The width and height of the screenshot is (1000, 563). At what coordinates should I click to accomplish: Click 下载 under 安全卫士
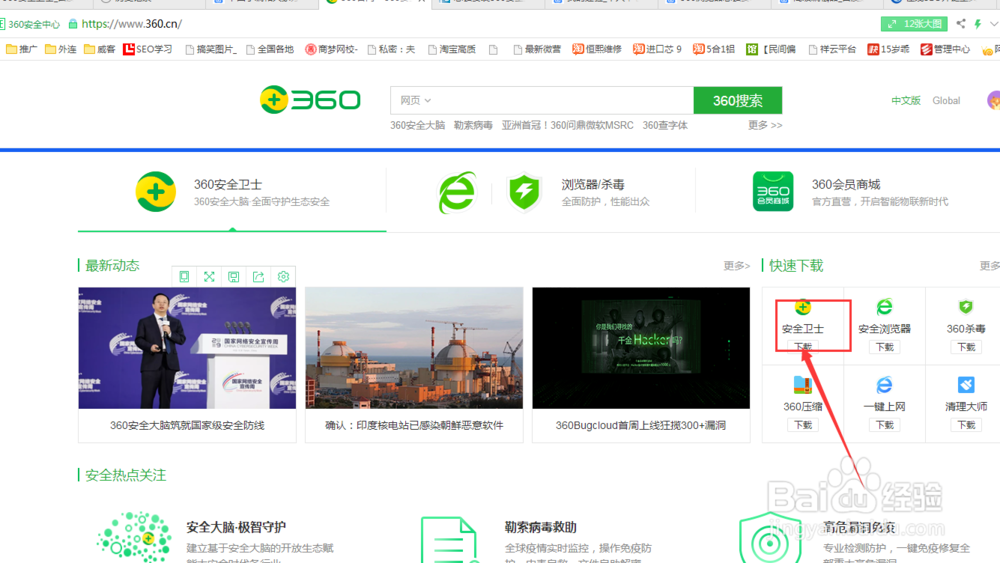tap(803, 347)
